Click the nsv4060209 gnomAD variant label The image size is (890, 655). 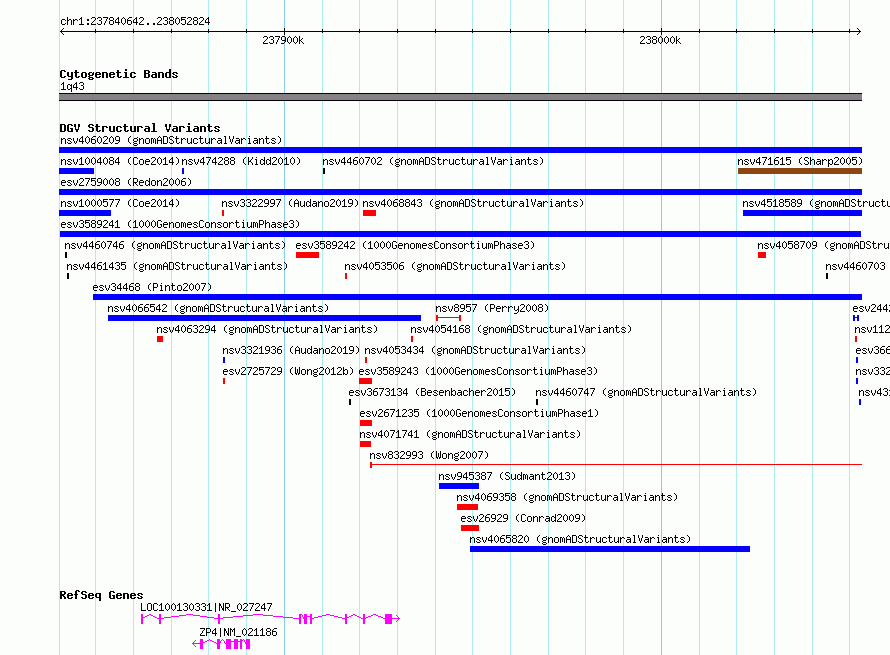tap(171, 140)
